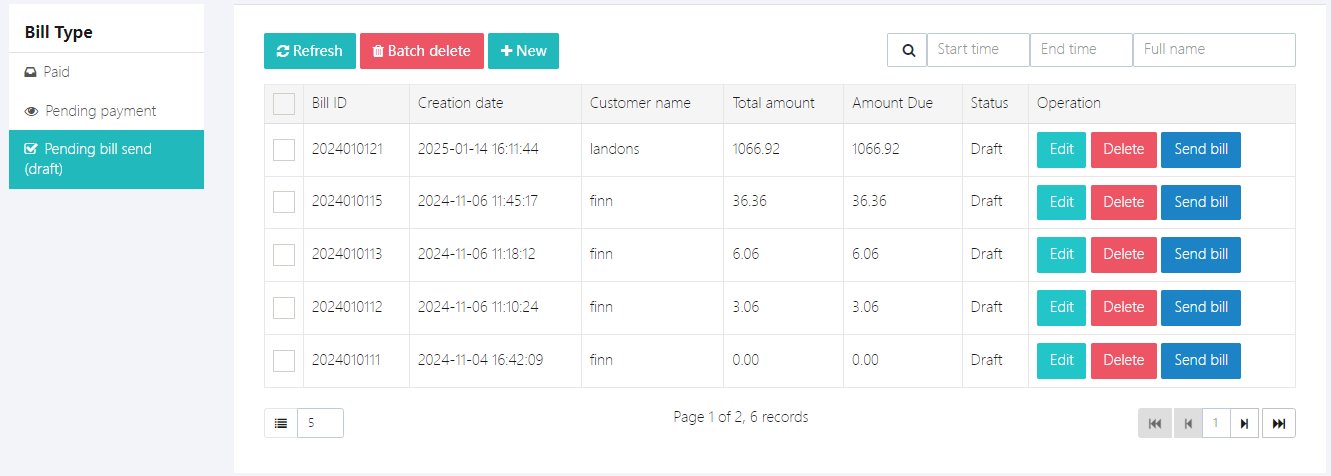Select Pending bill send (draft) category
This screenshot has height=476, width=1331.
click(x=106, y=159)
